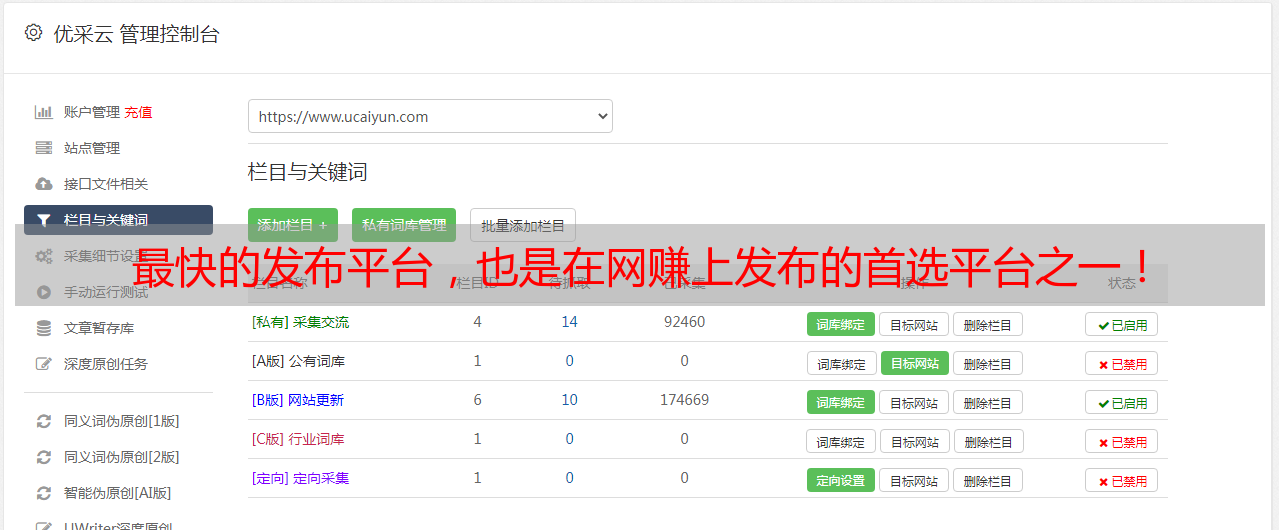Click 删除栏目 in the 采集交流 row

(988, 324)
